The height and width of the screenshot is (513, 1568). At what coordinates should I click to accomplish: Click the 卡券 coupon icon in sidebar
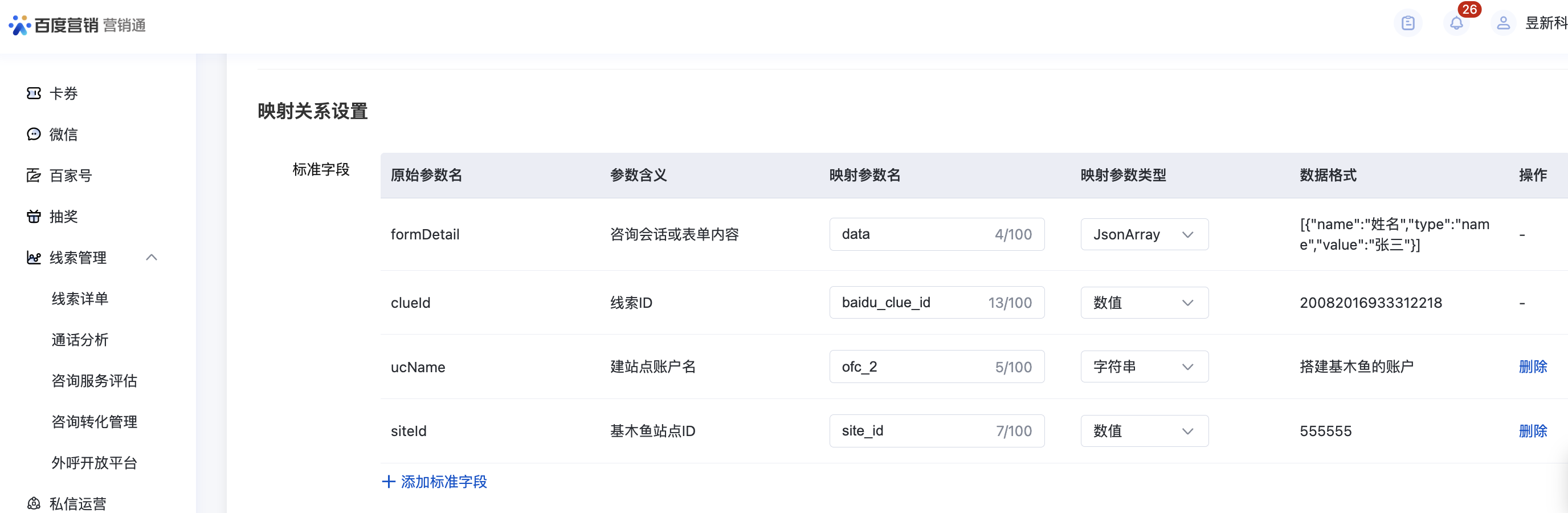coord(34,93)
